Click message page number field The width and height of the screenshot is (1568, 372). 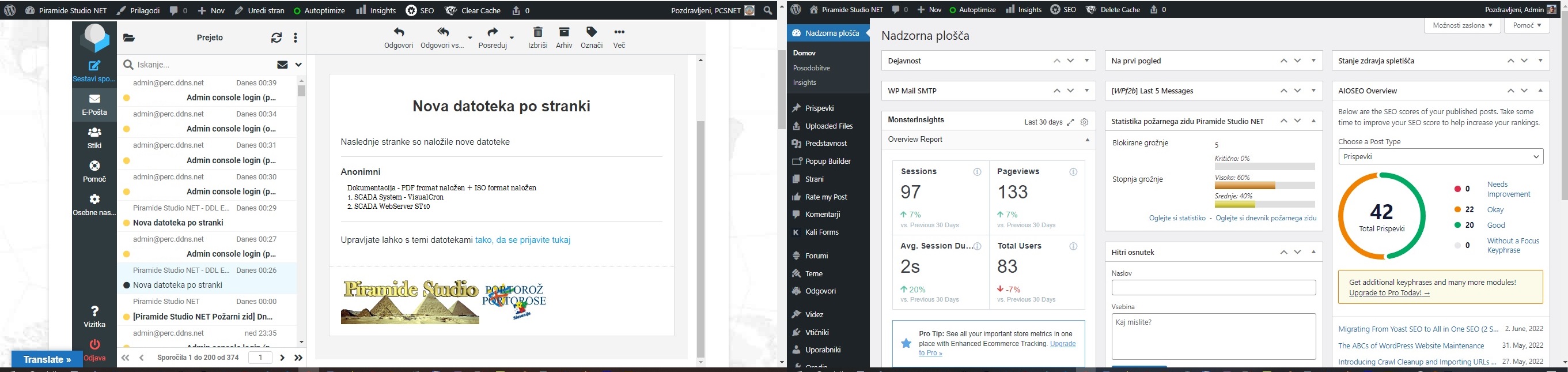260,358
